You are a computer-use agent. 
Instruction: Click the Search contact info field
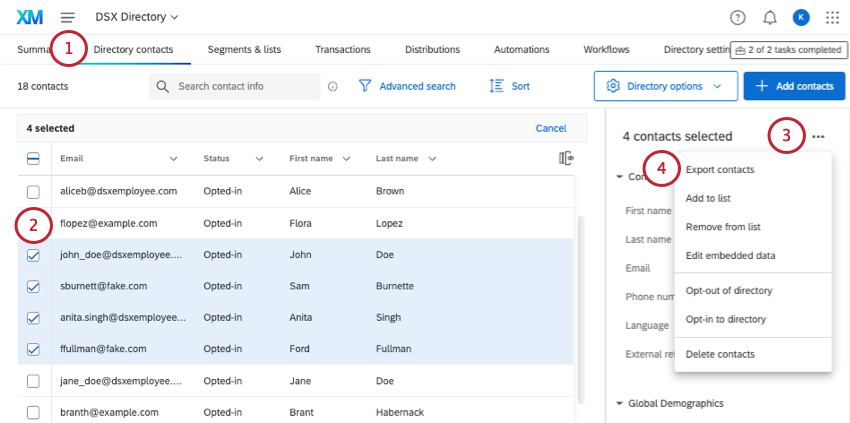pos(244,86)
